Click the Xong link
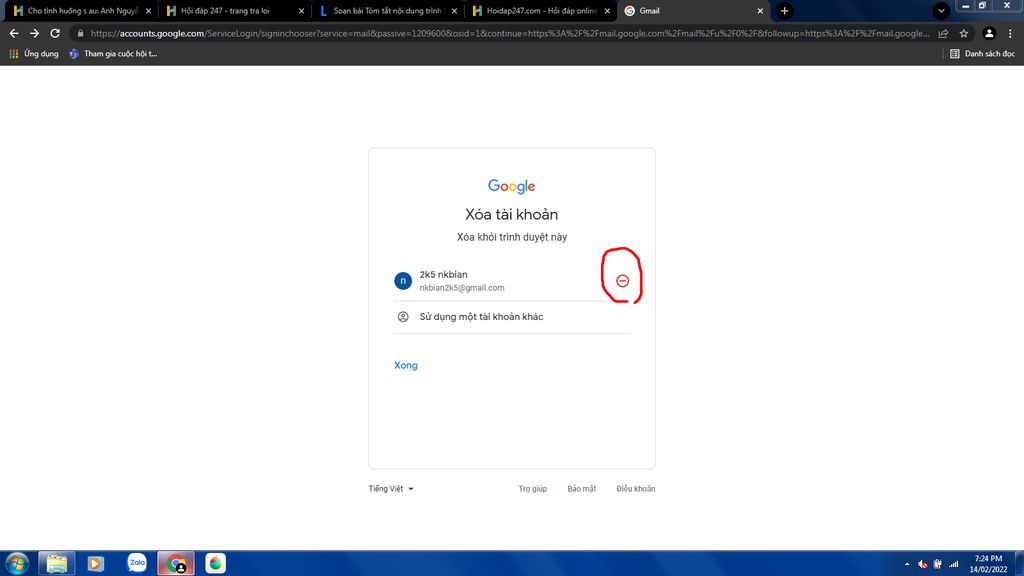The image size is (1024, 576). pyautogui.click(x=406, y=365)
